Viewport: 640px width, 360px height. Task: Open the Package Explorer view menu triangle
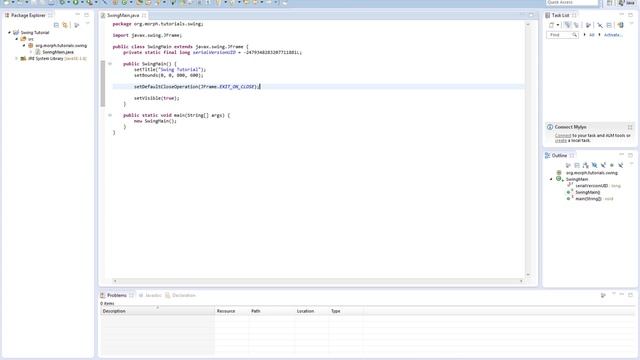(x=87, y=24)
